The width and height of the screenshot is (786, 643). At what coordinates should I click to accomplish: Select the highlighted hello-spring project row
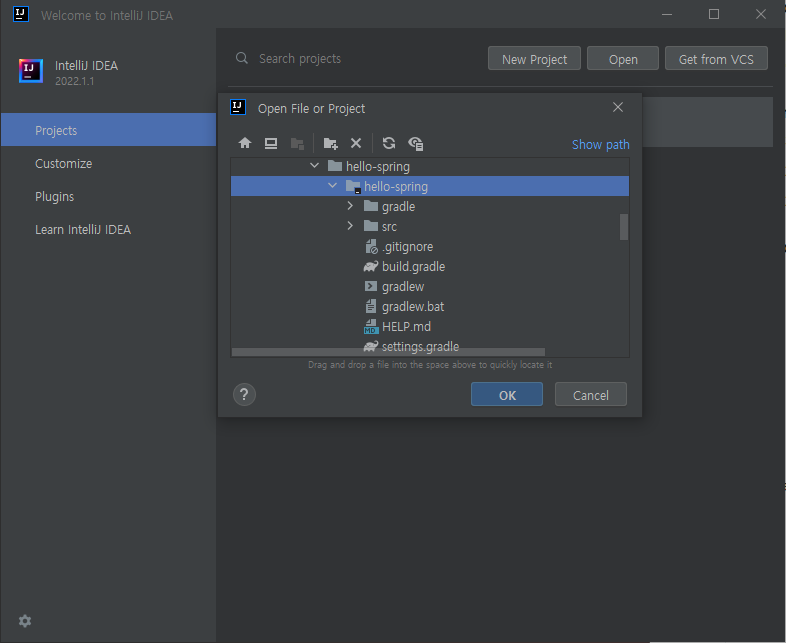[430, 186]
